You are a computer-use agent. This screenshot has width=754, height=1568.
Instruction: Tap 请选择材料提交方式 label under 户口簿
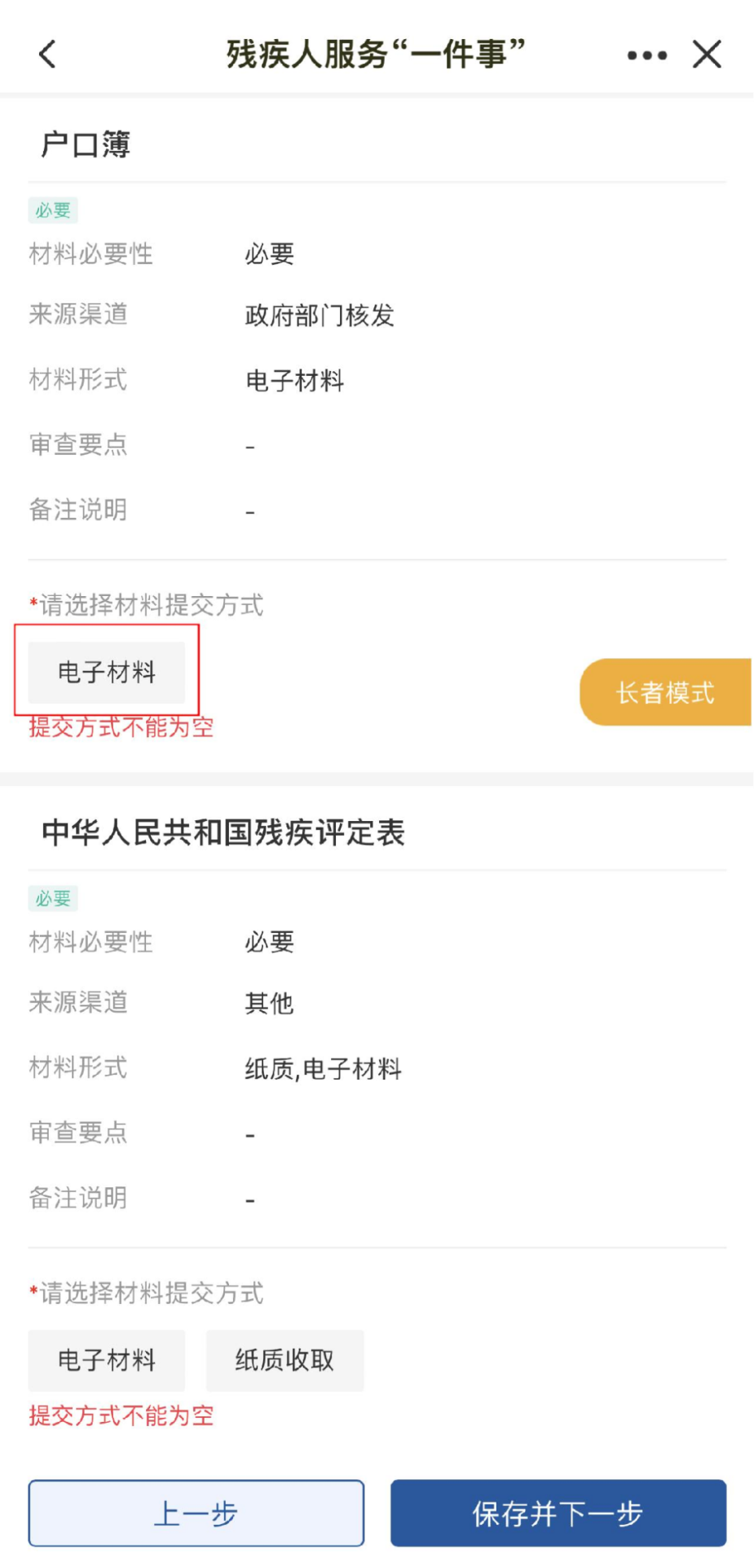(151, 605)
